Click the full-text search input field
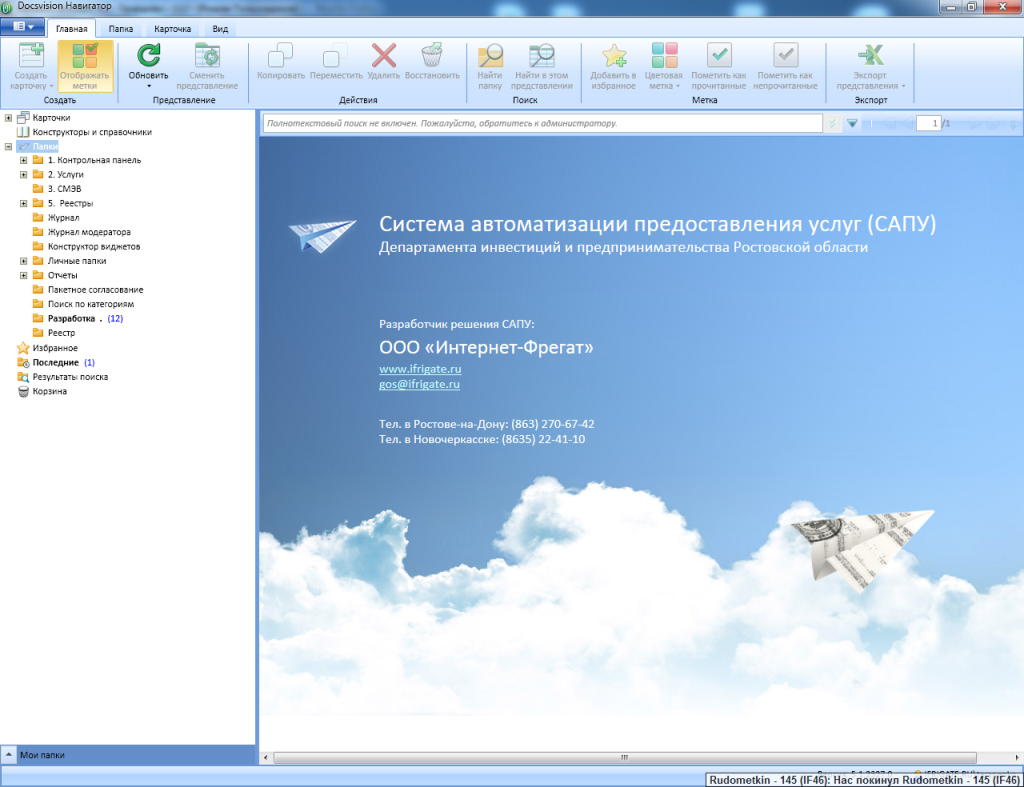This screenshot has height=787, width=1024. (542, 123)
